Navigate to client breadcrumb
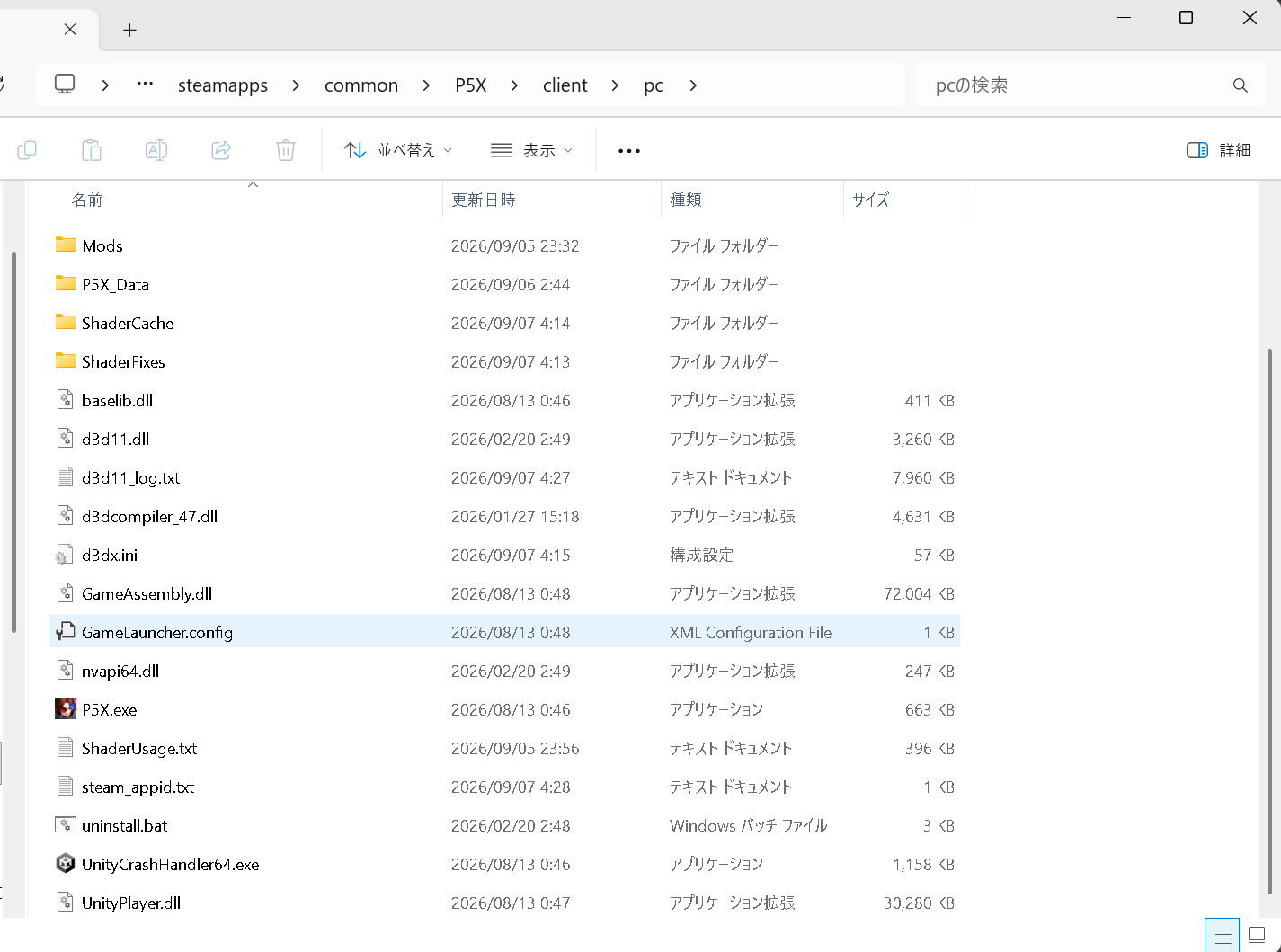 [565, 85]
